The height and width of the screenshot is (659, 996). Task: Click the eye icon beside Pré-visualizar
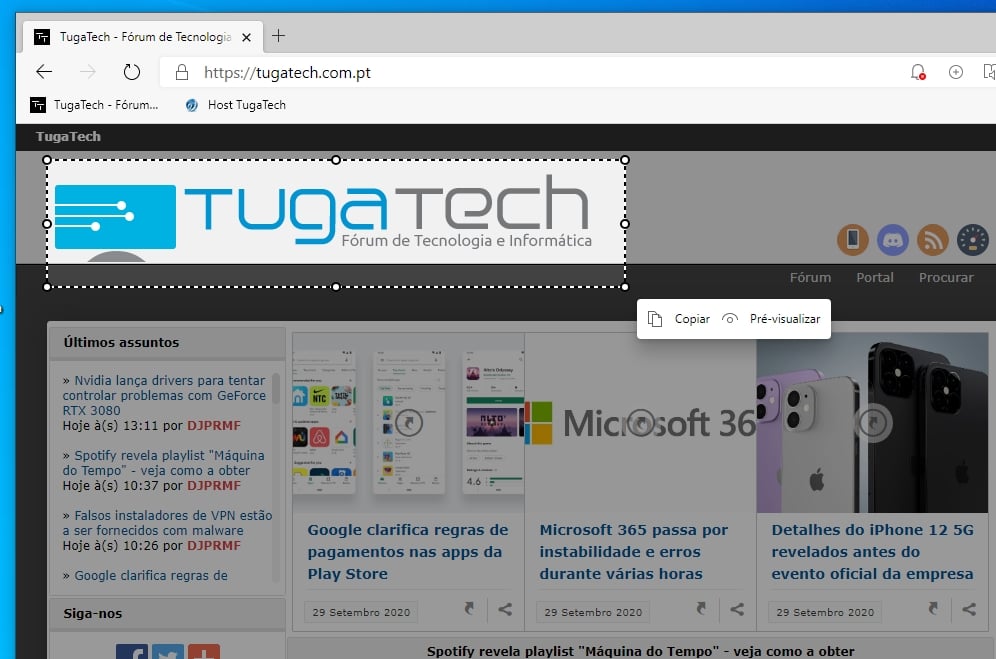[730, 319]
